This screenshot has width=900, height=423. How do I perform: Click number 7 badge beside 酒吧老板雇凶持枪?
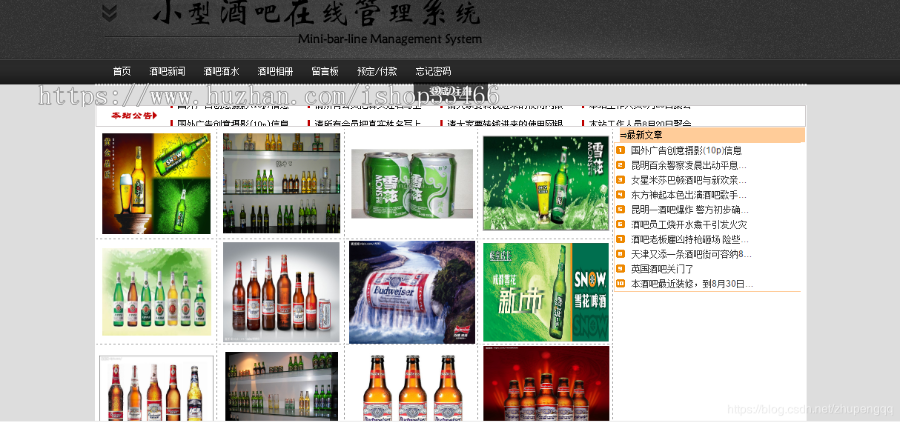[620, 239]
